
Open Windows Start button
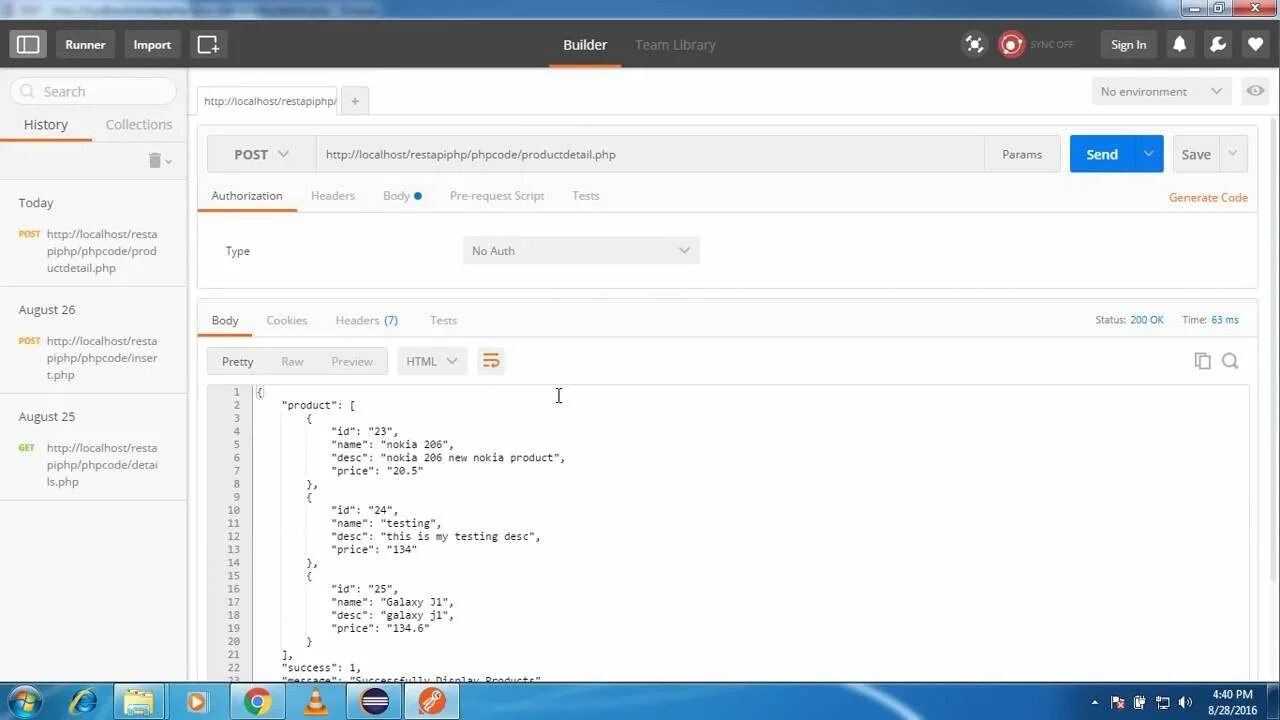pos(23,701)
